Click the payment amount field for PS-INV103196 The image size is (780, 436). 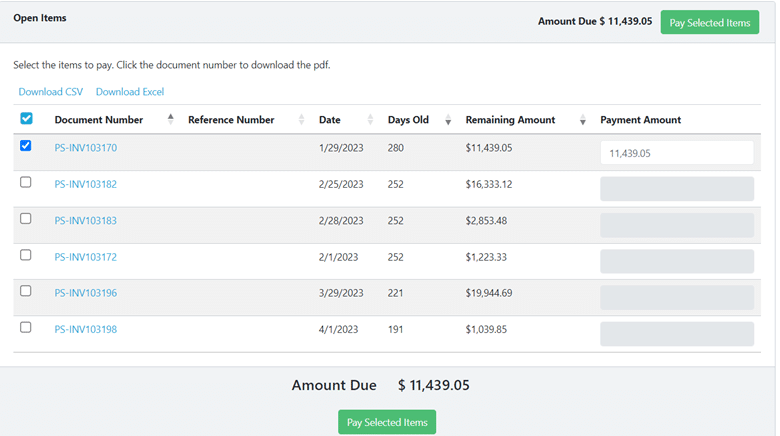[x=677, y=298]
